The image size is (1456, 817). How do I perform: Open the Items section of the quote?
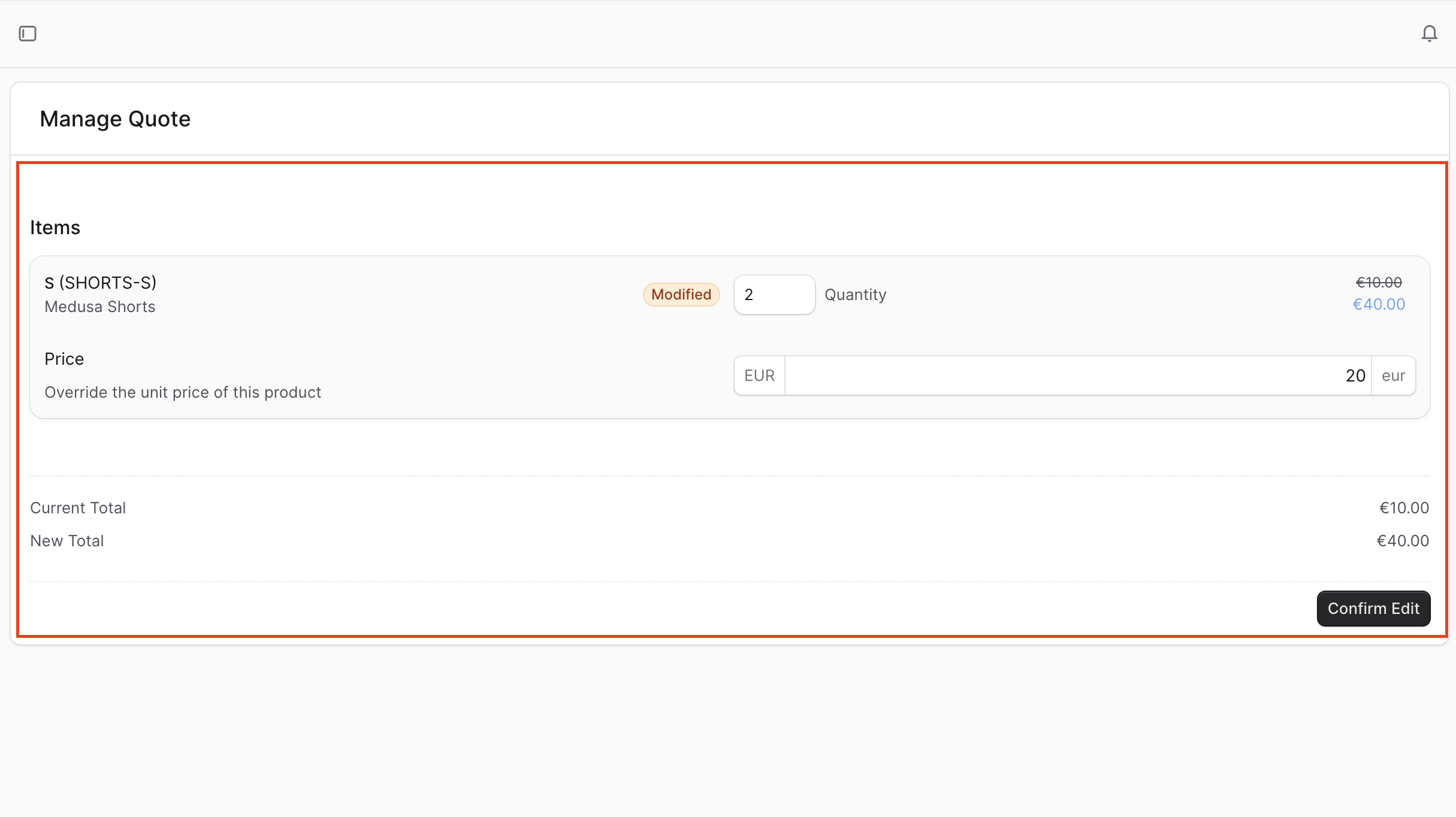[x=55, y=227]
